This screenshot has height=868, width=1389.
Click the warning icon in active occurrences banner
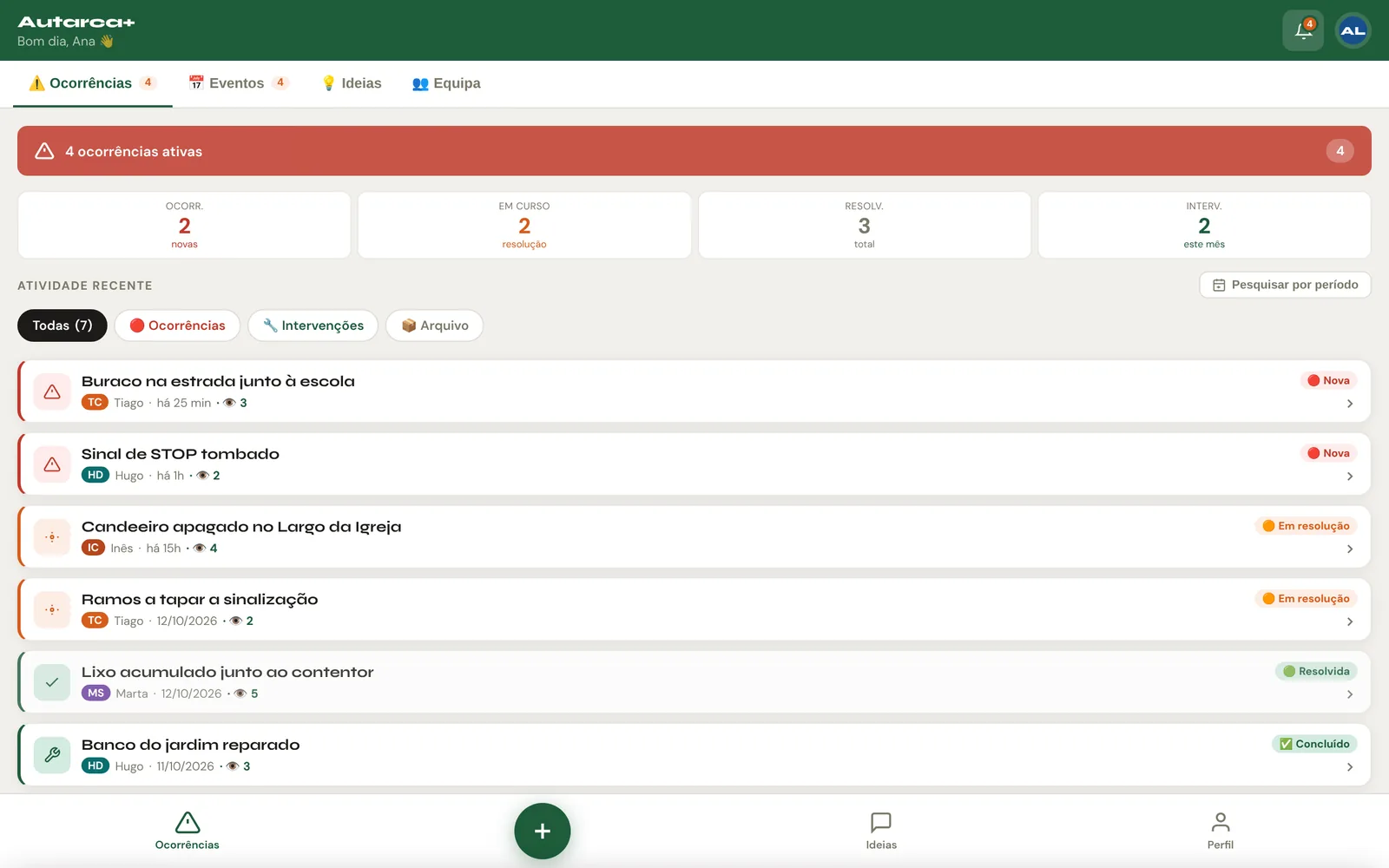coord(44,151)
